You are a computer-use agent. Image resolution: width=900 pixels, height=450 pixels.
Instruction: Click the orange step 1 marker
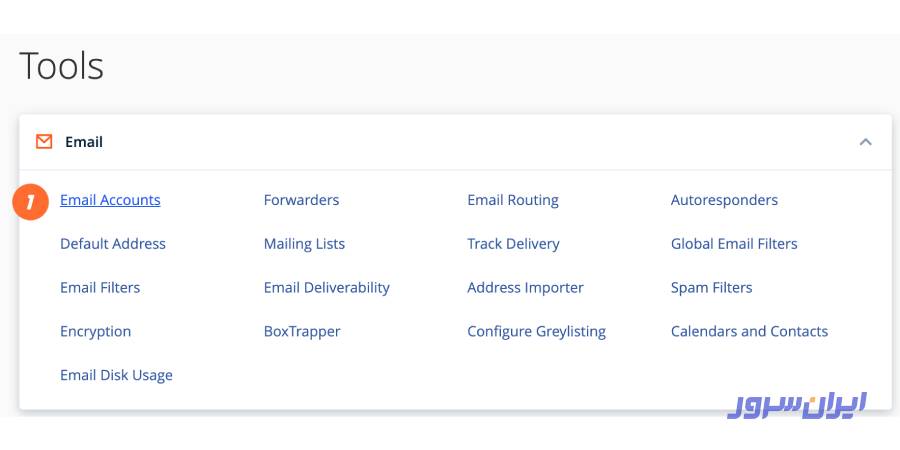(x=31, y=202)
